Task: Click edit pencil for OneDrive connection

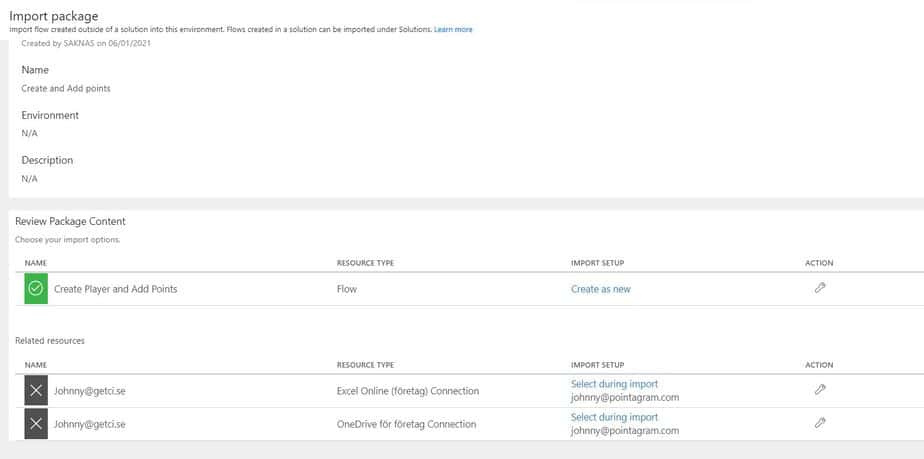Action: point(820,423)
